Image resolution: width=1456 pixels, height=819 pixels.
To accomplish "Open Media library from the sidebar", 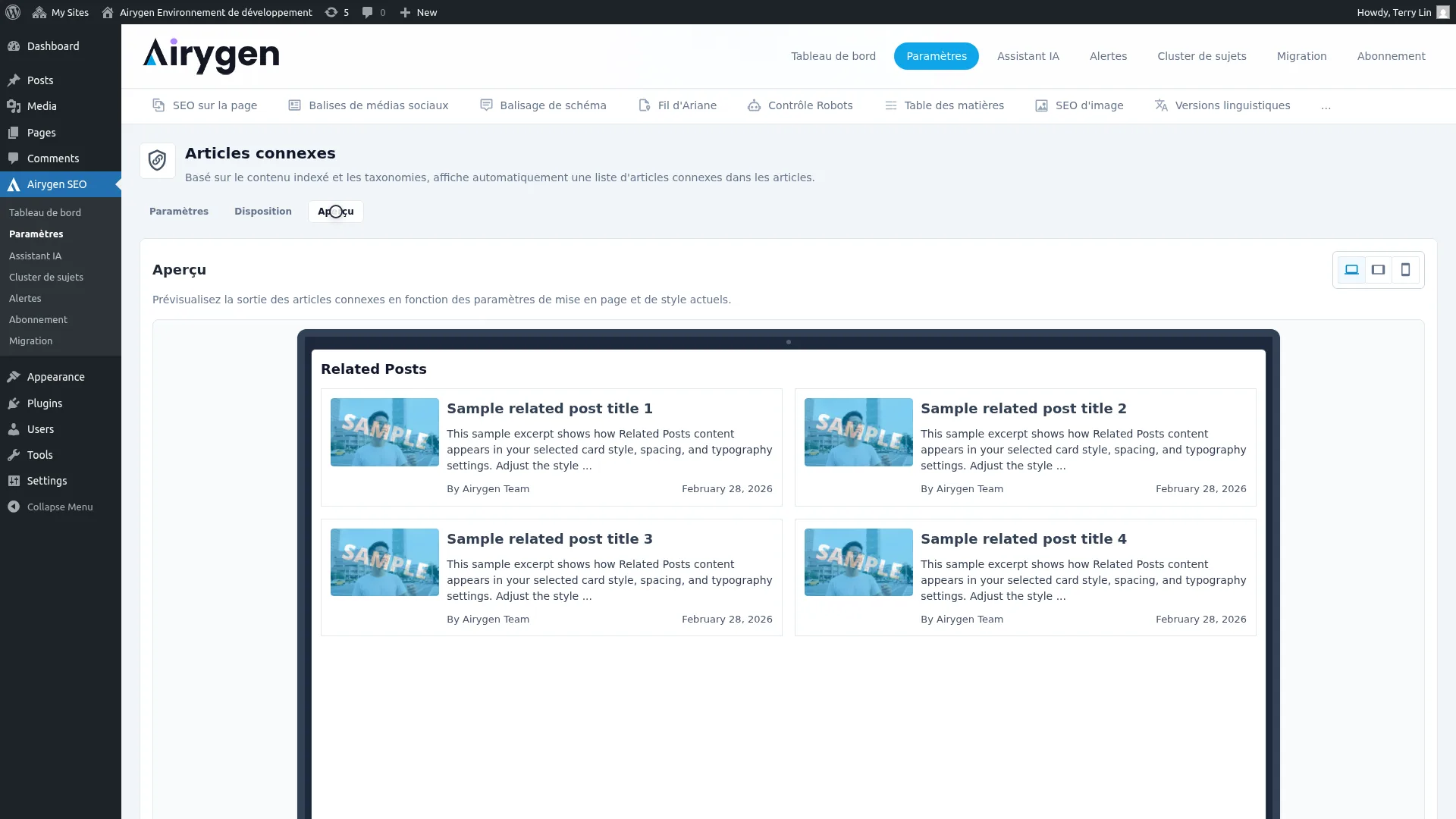I will click(x=61, y=106).
